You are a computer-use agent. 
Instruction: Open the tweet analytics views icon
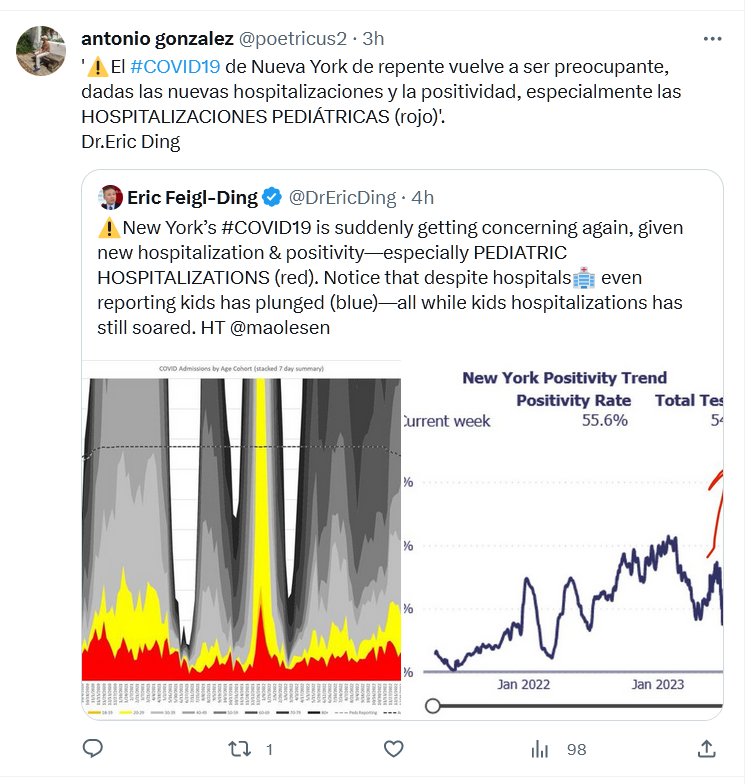click(x=540, y=748)
